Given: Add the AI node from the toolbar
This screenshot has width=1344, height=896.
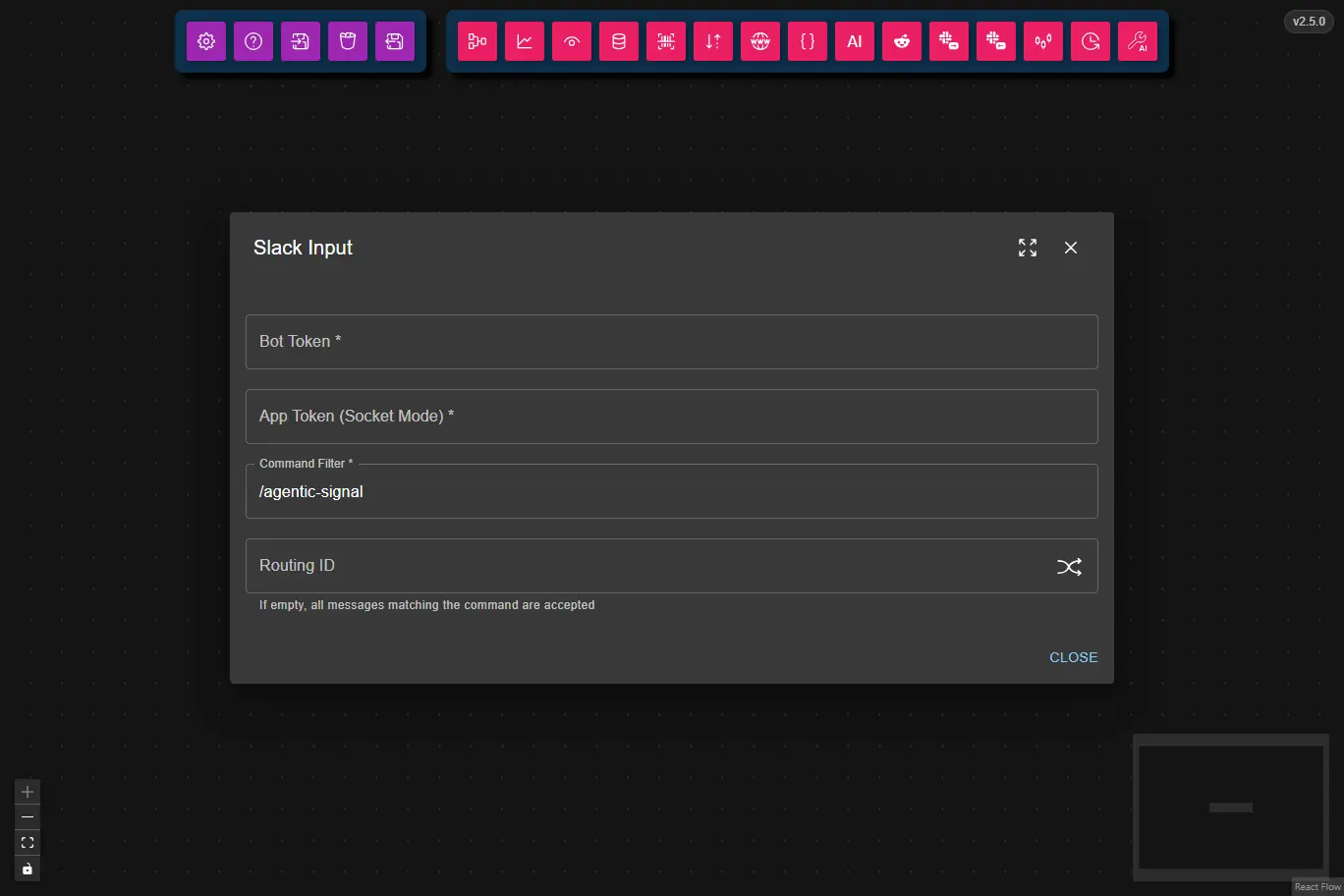Looking at the screenshot, I should (x=855, y=41).
